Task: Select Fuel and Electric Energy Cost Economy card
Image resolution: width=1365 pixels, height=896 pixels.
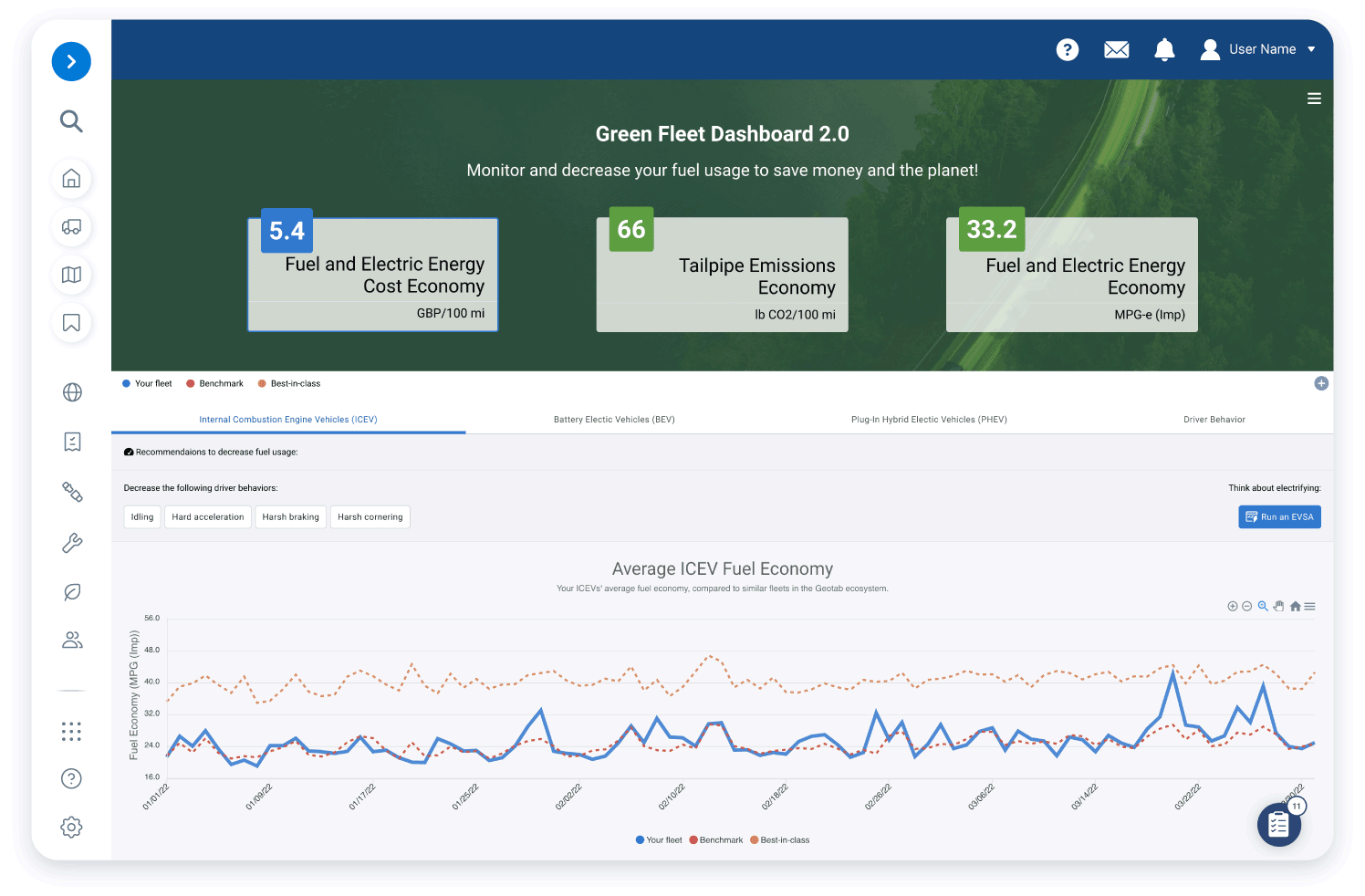Action: click(x=373, y=274)
